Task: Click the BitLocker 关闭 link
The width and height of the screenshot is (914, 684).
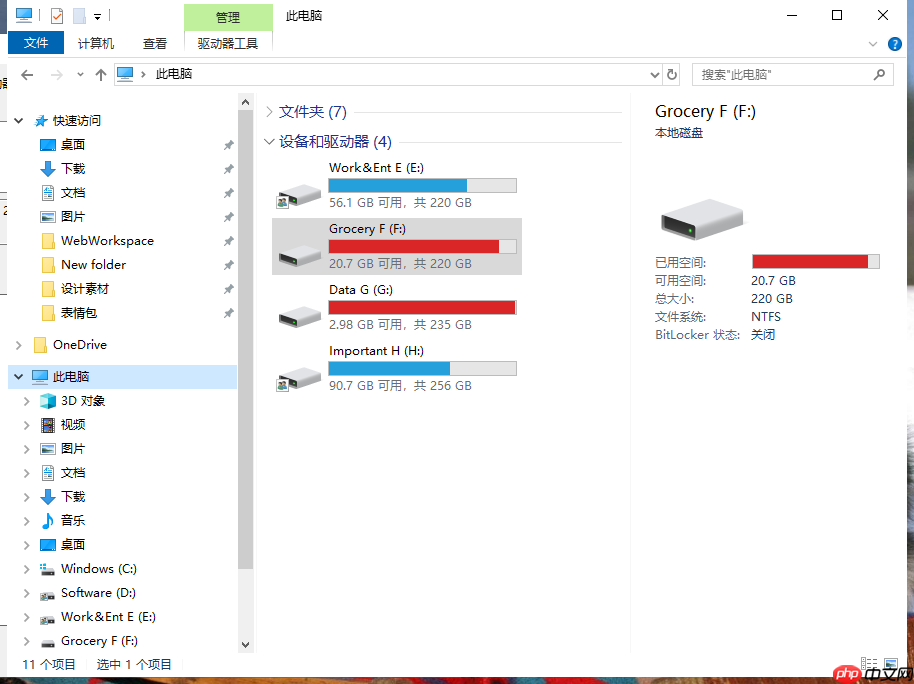Action: click(x=762, y=334)
